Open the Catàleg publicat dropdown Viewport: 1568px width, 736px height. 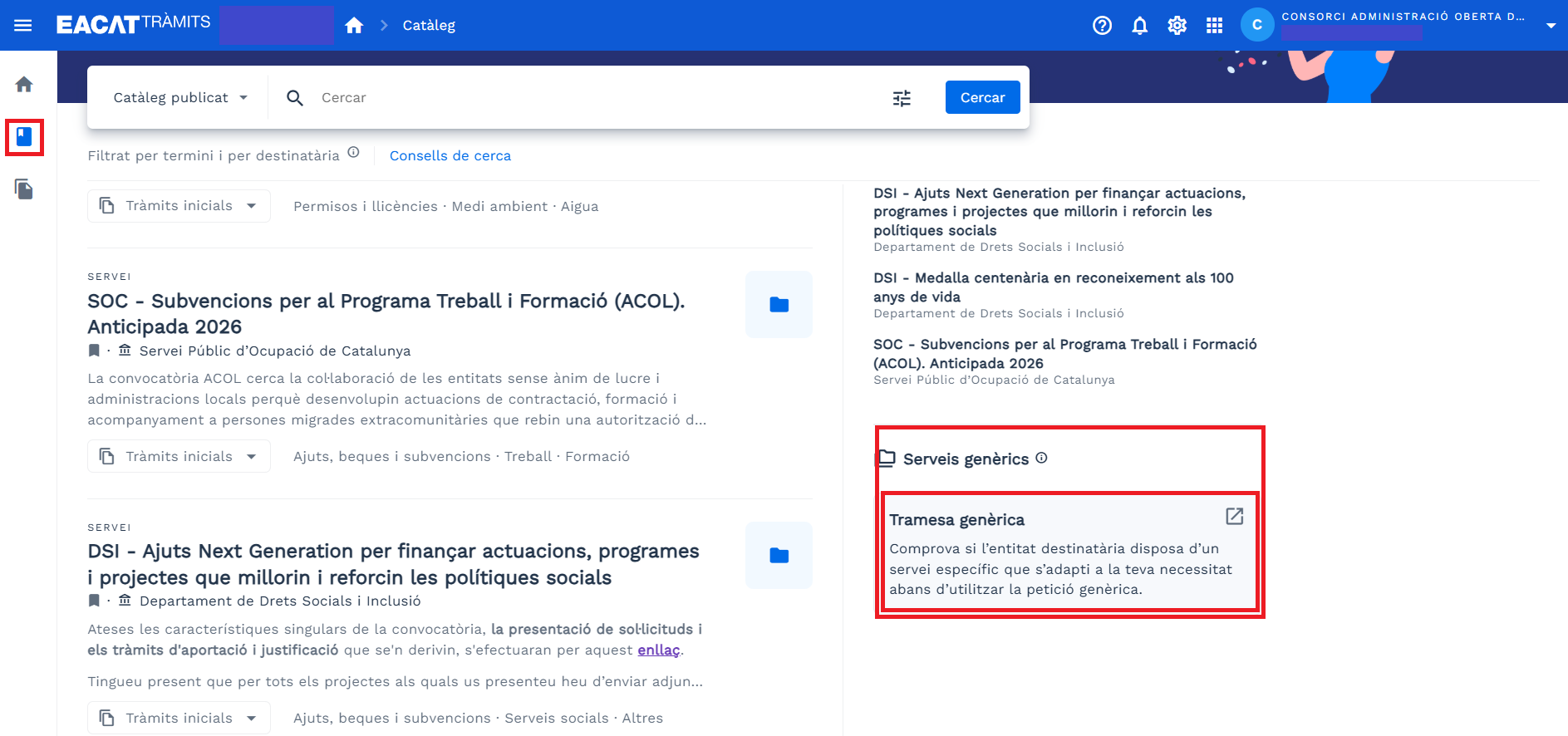pos(180,97)
